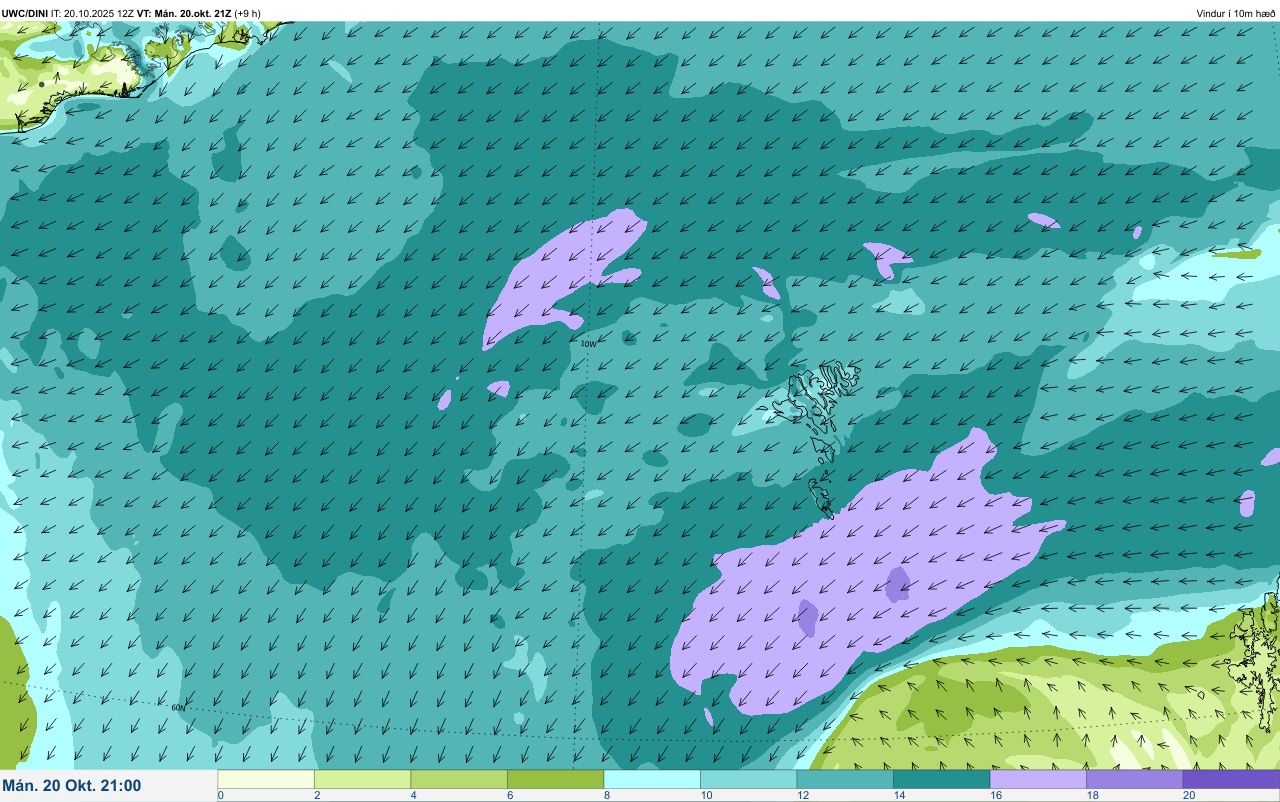Click the 'Mán. 20 Okt. 21:00' date label
This screenshot has height=802, width=1280.
72,786
